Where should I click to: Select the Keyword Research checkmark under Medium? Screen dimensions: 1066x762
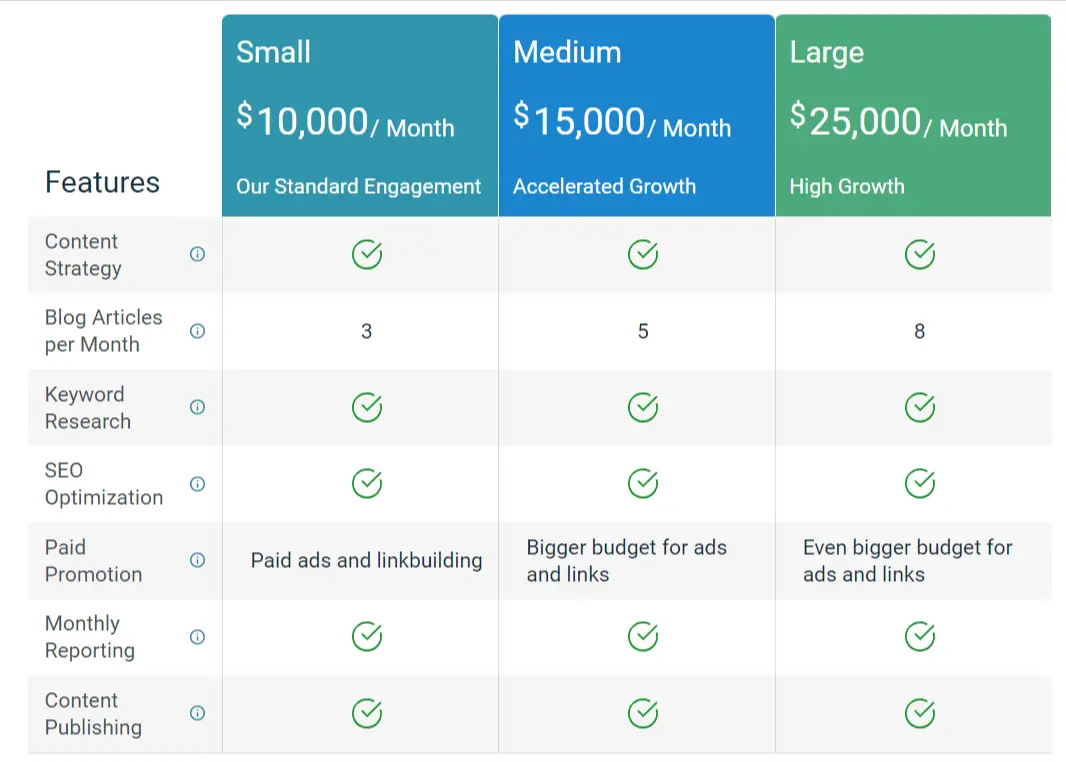(x=643, y=407)
